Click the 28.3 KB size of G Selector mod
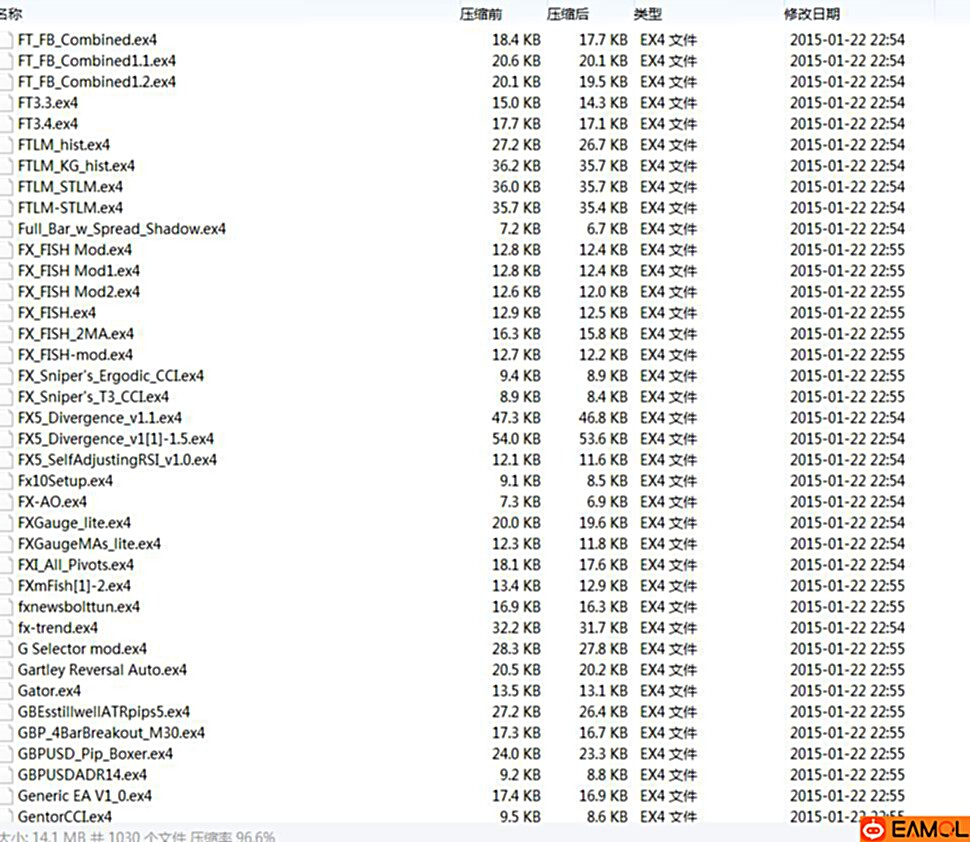 (x=517, y=650)
